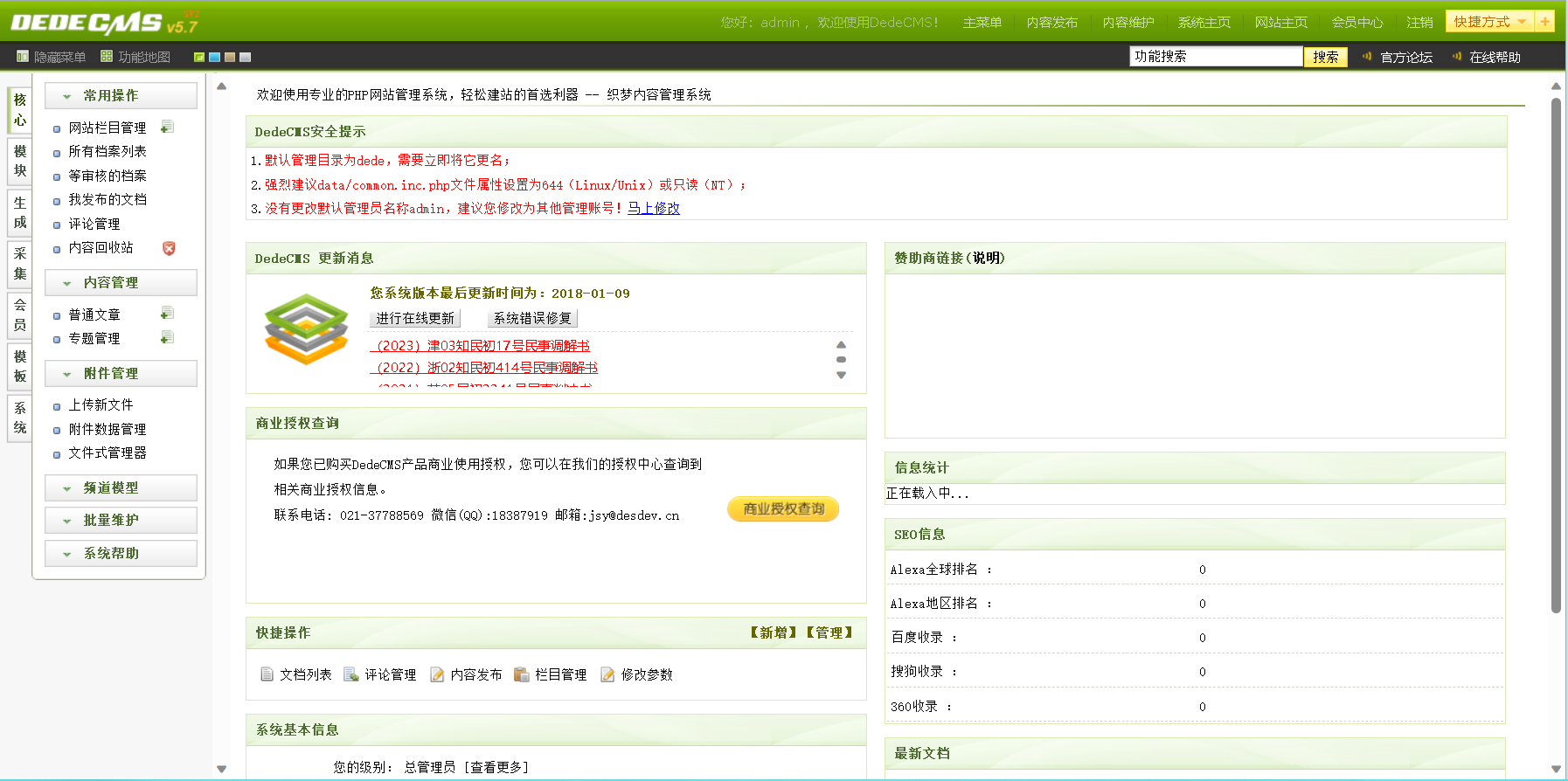Click the yellow 商业授权查询 button
The image size is (1568, 781).
point(783,508)
